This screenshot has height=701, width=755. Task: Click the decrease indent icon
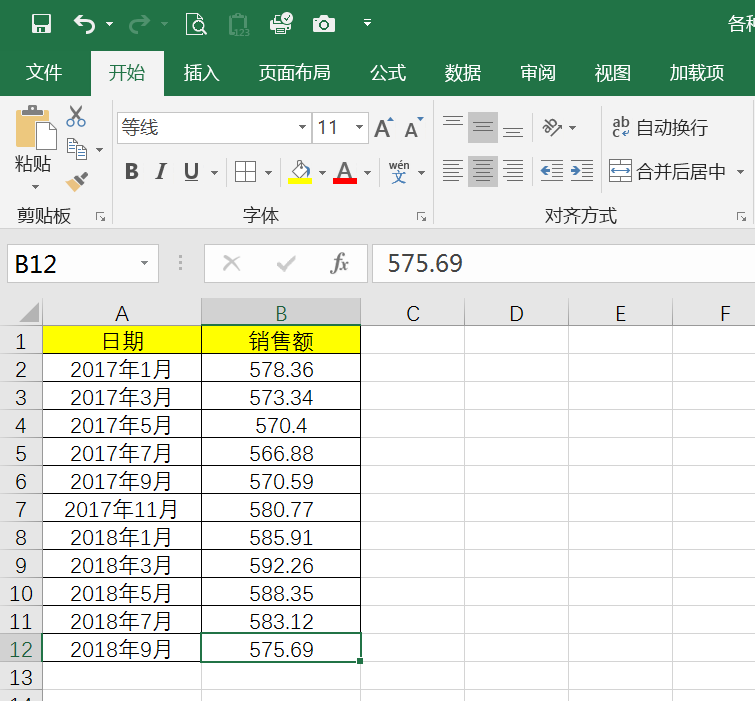click(551, 171)
